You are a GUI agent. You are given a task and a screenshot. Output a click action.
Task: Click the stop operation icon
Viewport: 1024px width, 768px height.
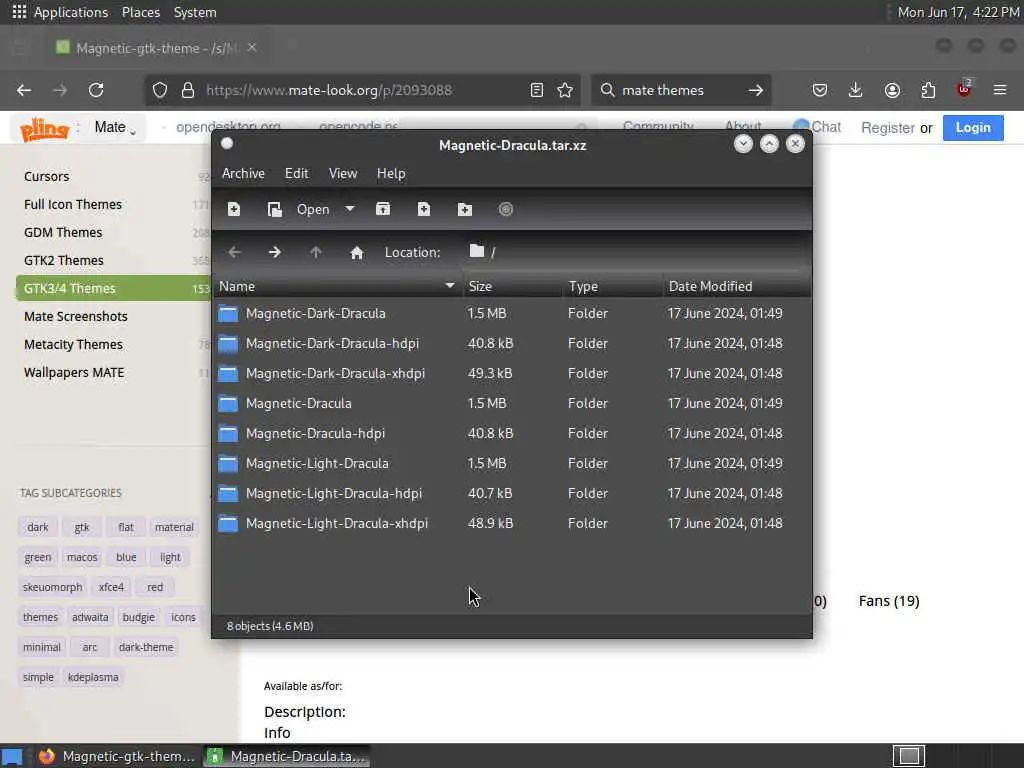pyautogui.click(x=505, y=209)
